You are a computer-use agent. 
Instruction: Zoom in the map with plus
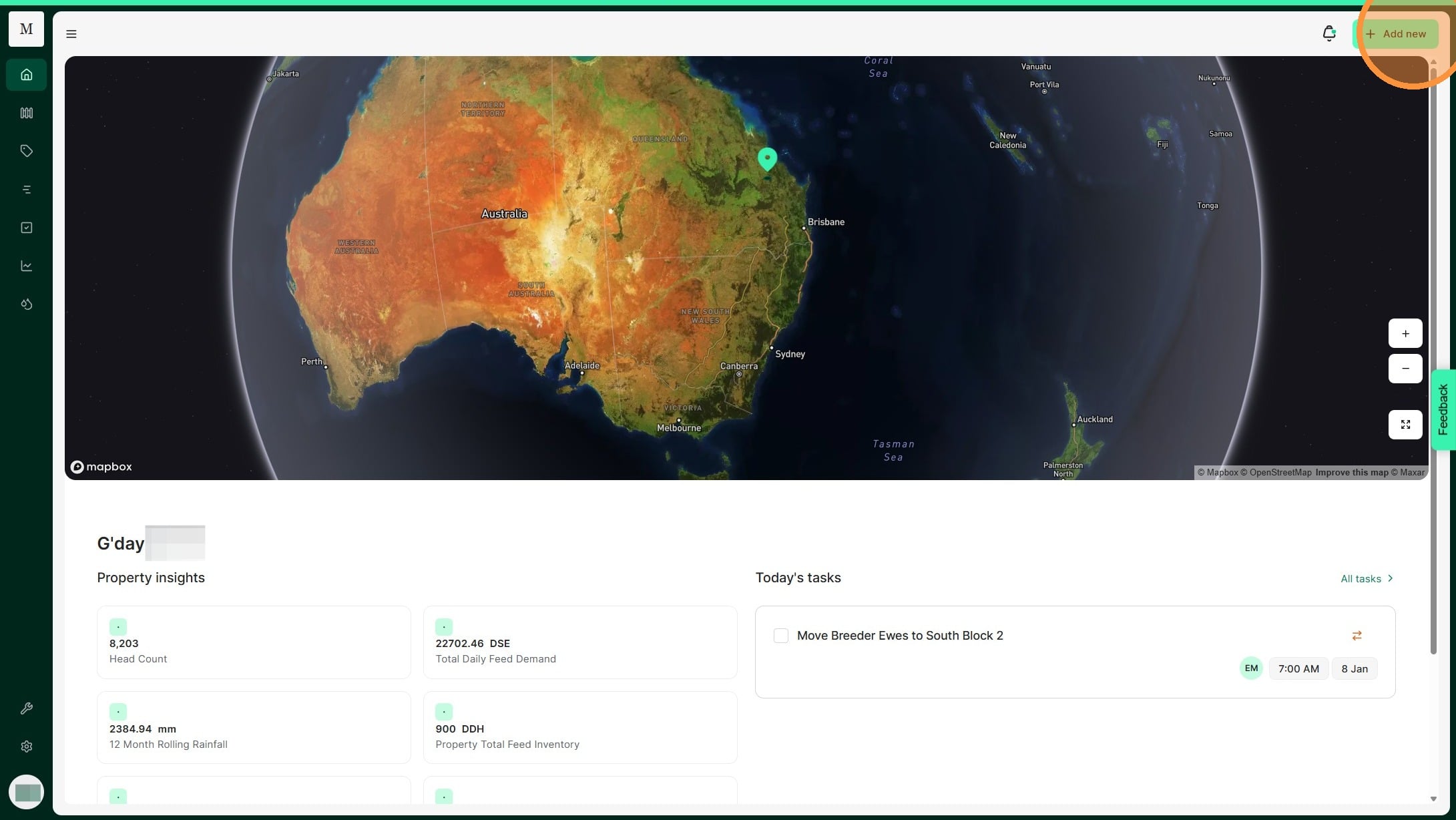coord(1405,333)
